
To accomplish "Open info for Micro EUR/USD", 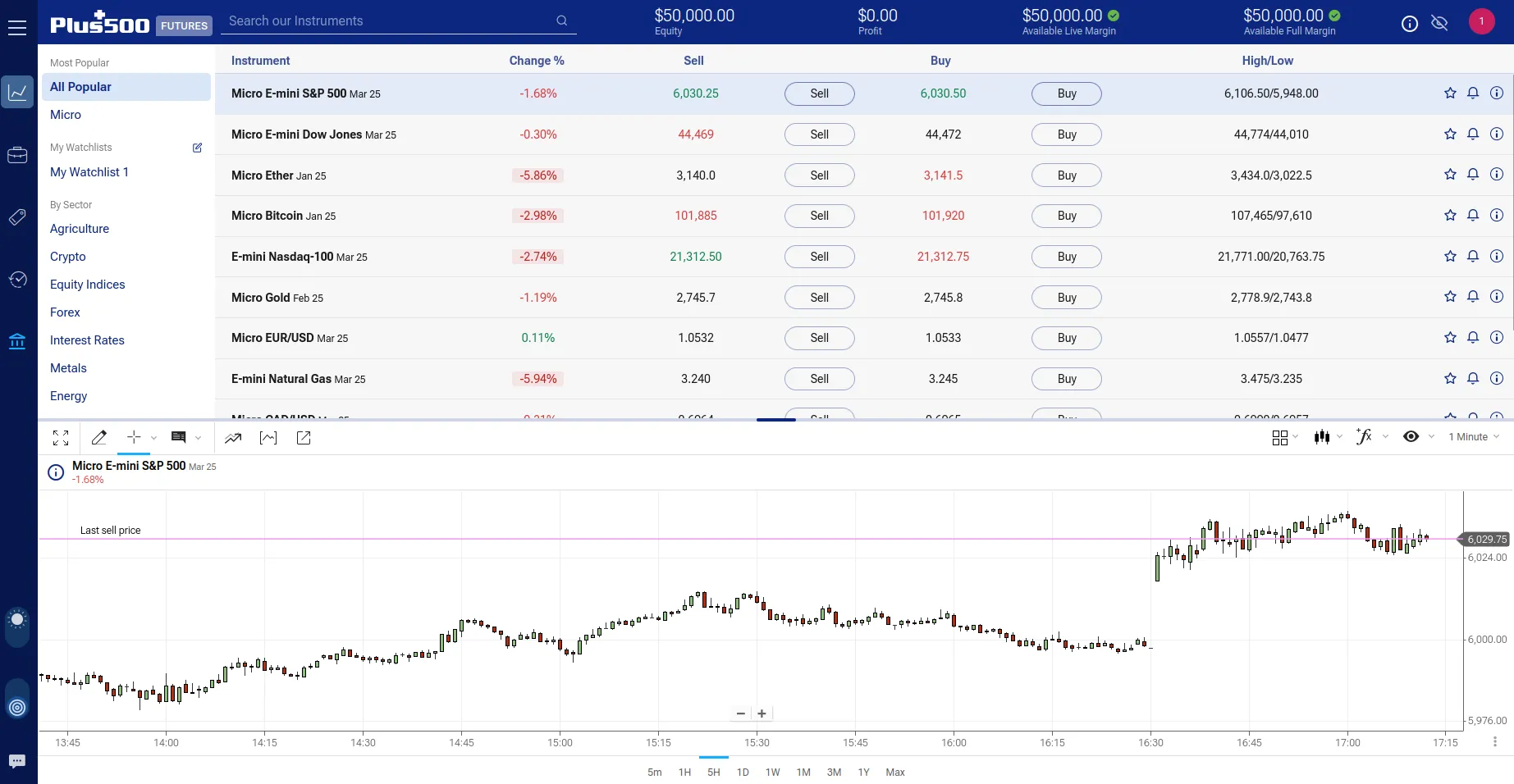I will point(1497,338).
